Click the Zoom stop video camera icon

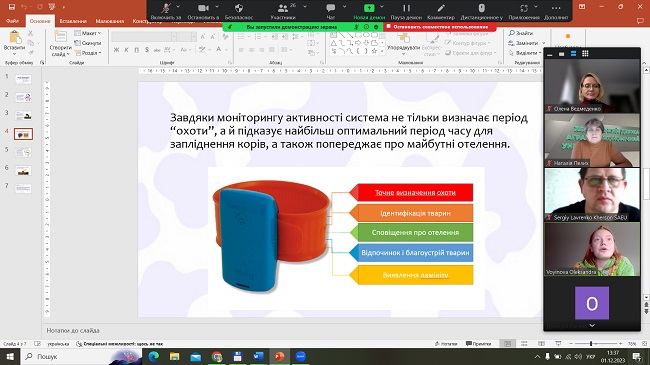point(203,8)
